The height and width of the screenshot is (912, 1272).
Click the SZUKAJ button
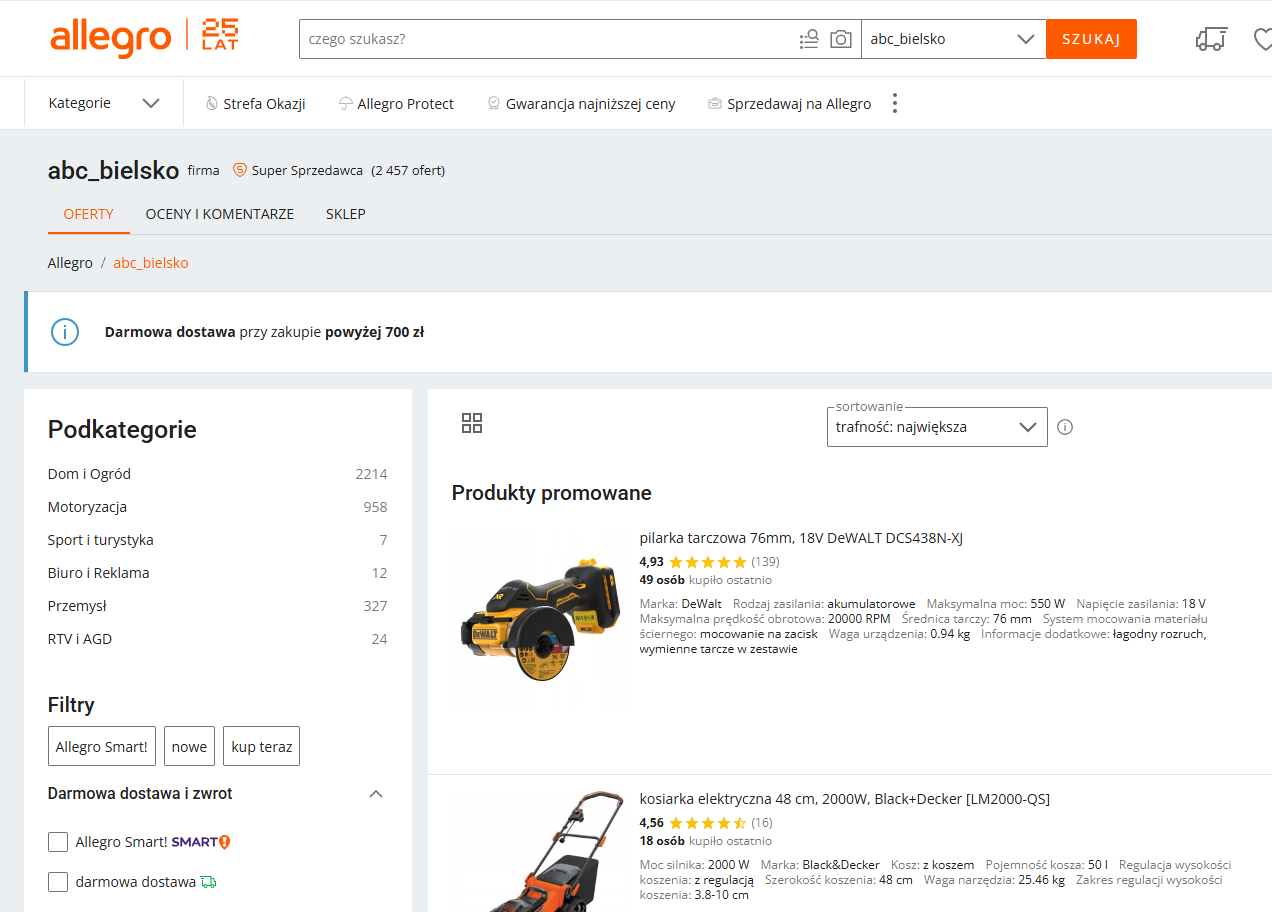1091,39
